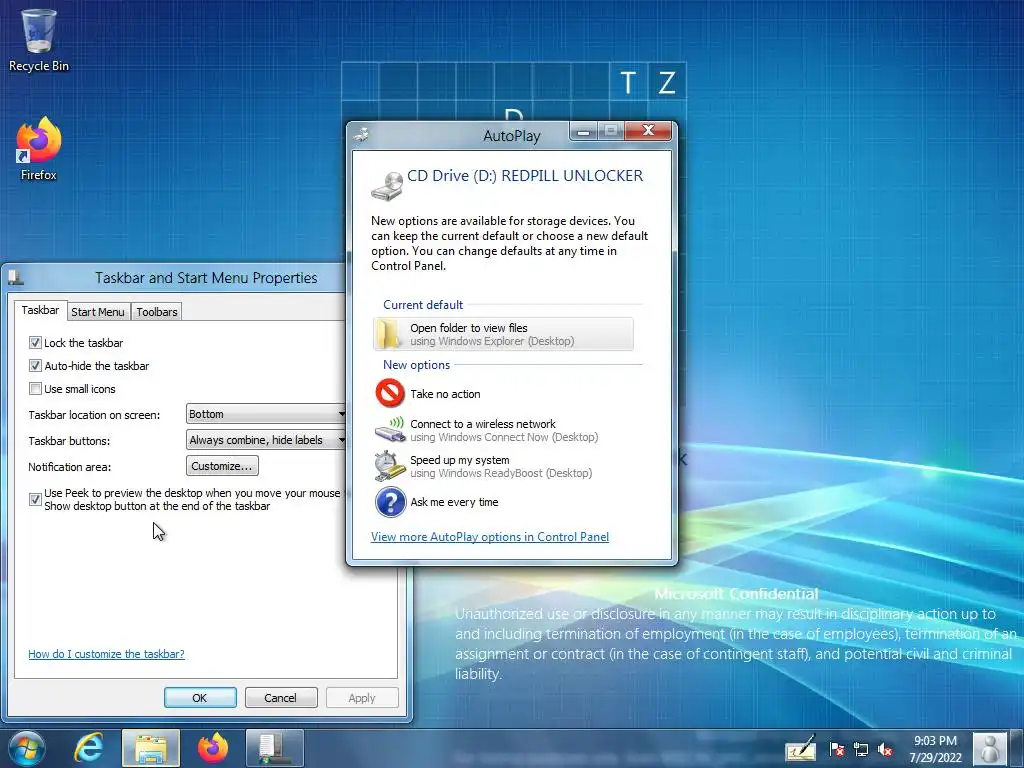Click the blue question mark icon
Viewport: 1024px width, 768px height.
click(x=391, y=502)
